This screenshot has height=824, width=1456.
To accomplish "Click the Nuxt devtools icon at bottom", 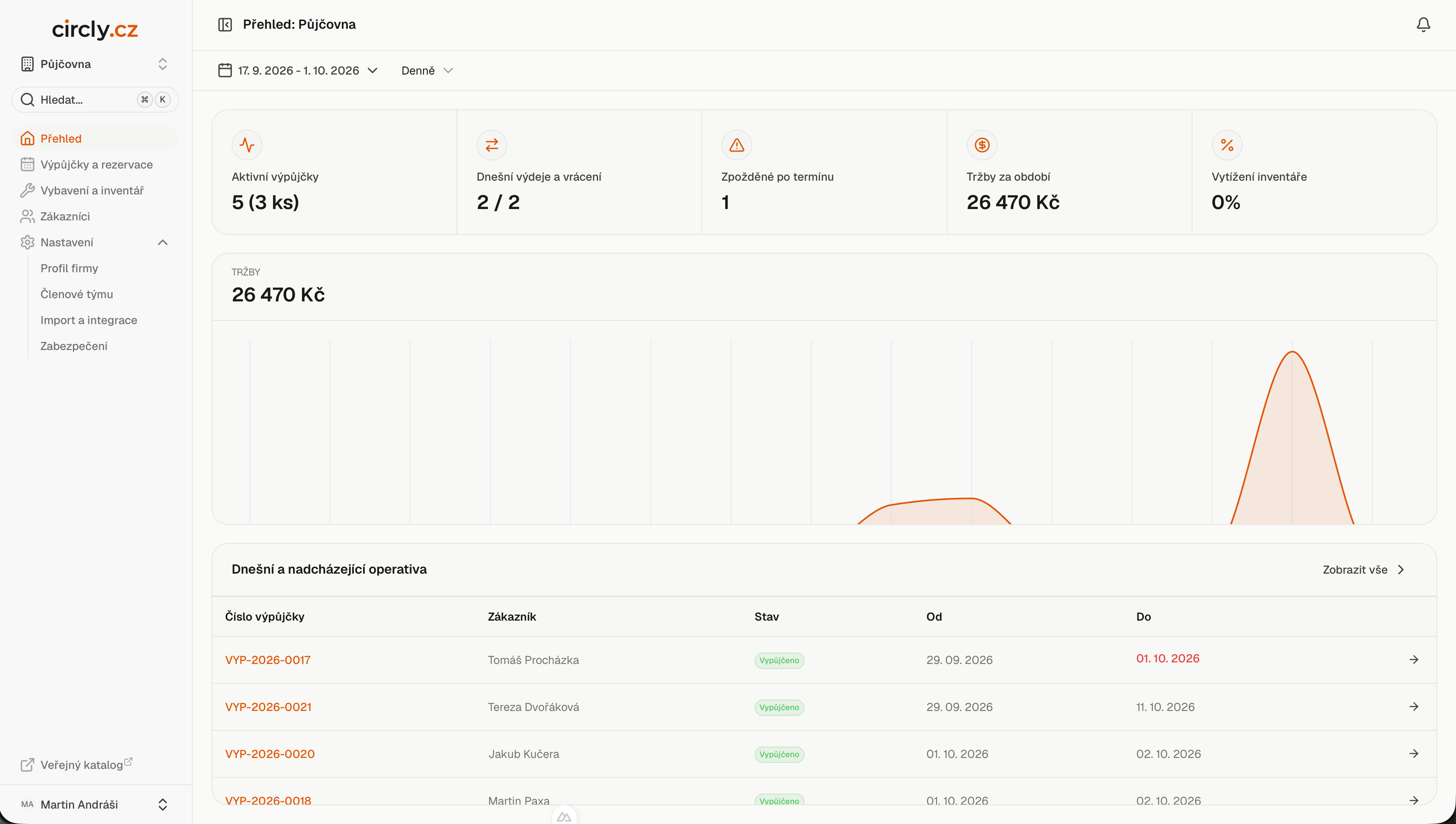I will [x=564, y=816].
